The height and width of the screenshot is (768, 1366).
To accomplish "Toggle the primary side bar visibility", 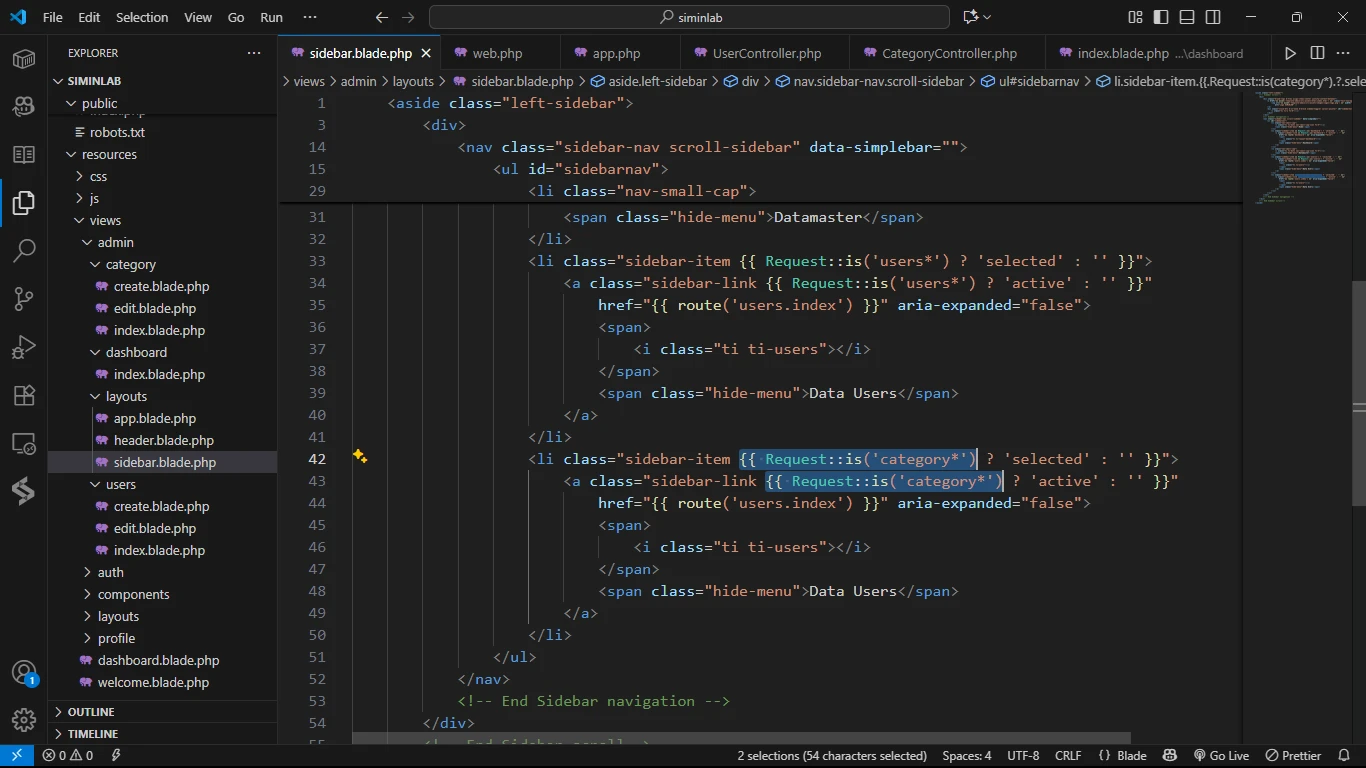I will (x=1161, y=17).
